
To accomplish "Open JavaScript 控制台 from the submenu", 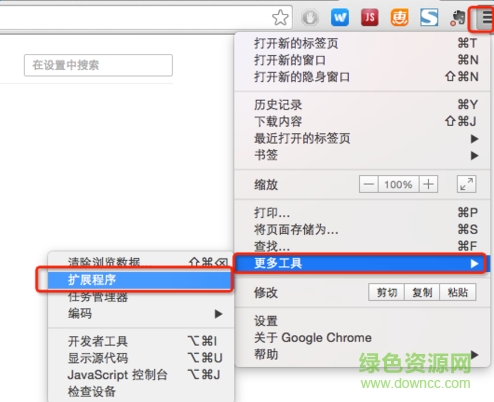I will click(141, 375).
